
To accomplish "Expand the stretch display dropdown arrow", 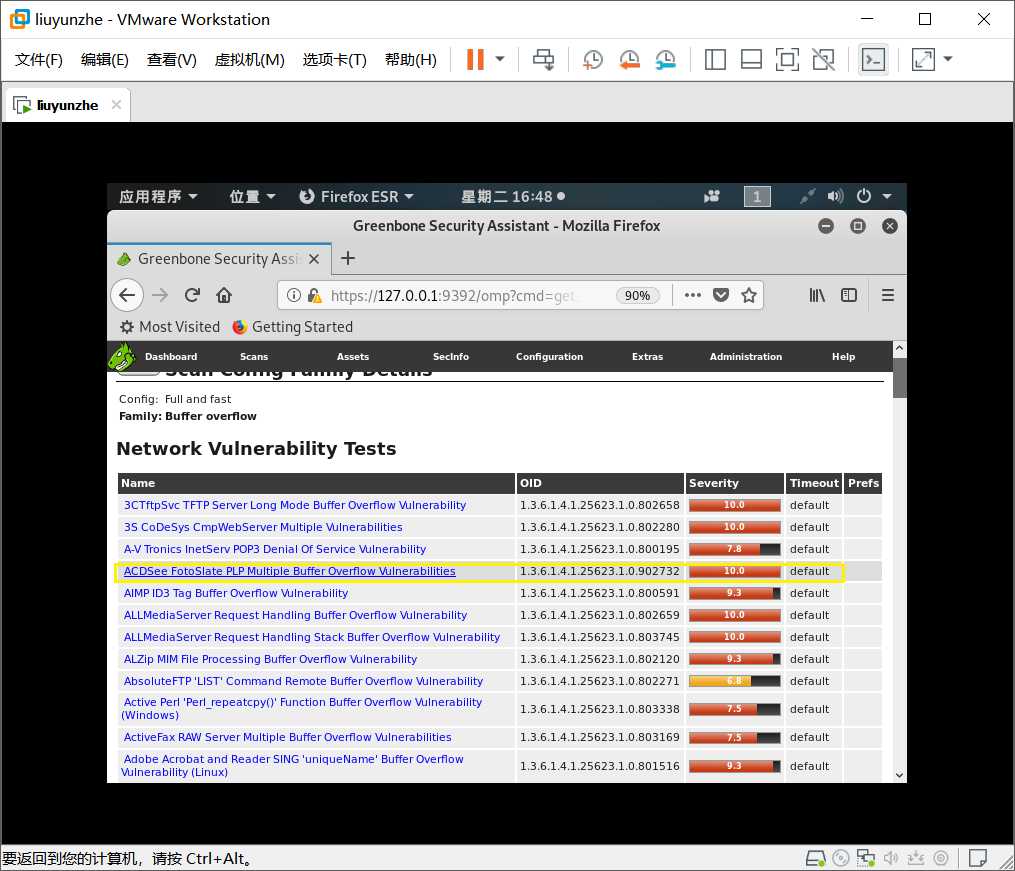I will 948,60.
